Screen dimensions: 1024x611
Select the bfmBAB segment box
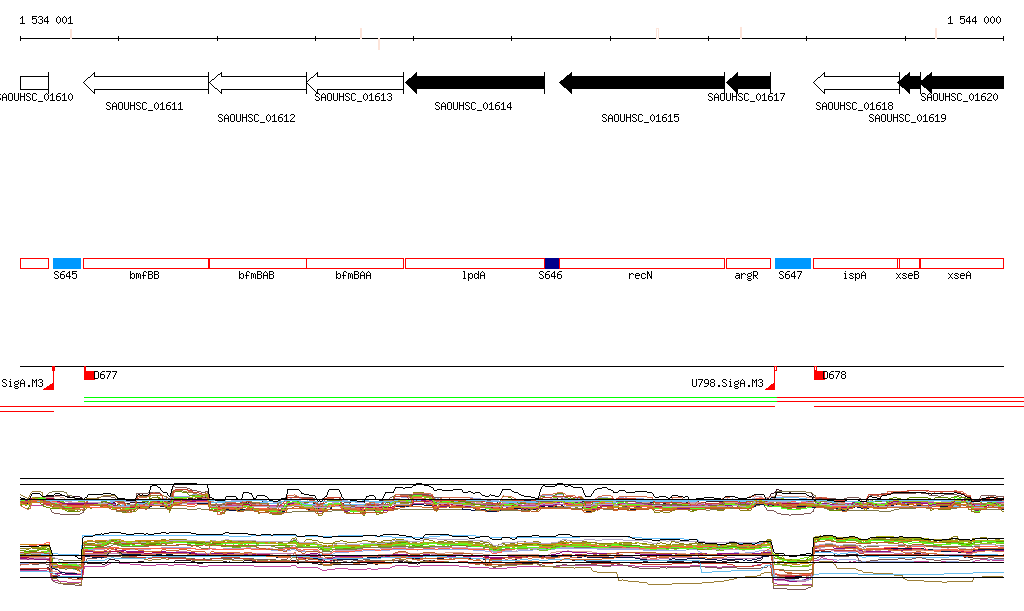click(258, 264)
